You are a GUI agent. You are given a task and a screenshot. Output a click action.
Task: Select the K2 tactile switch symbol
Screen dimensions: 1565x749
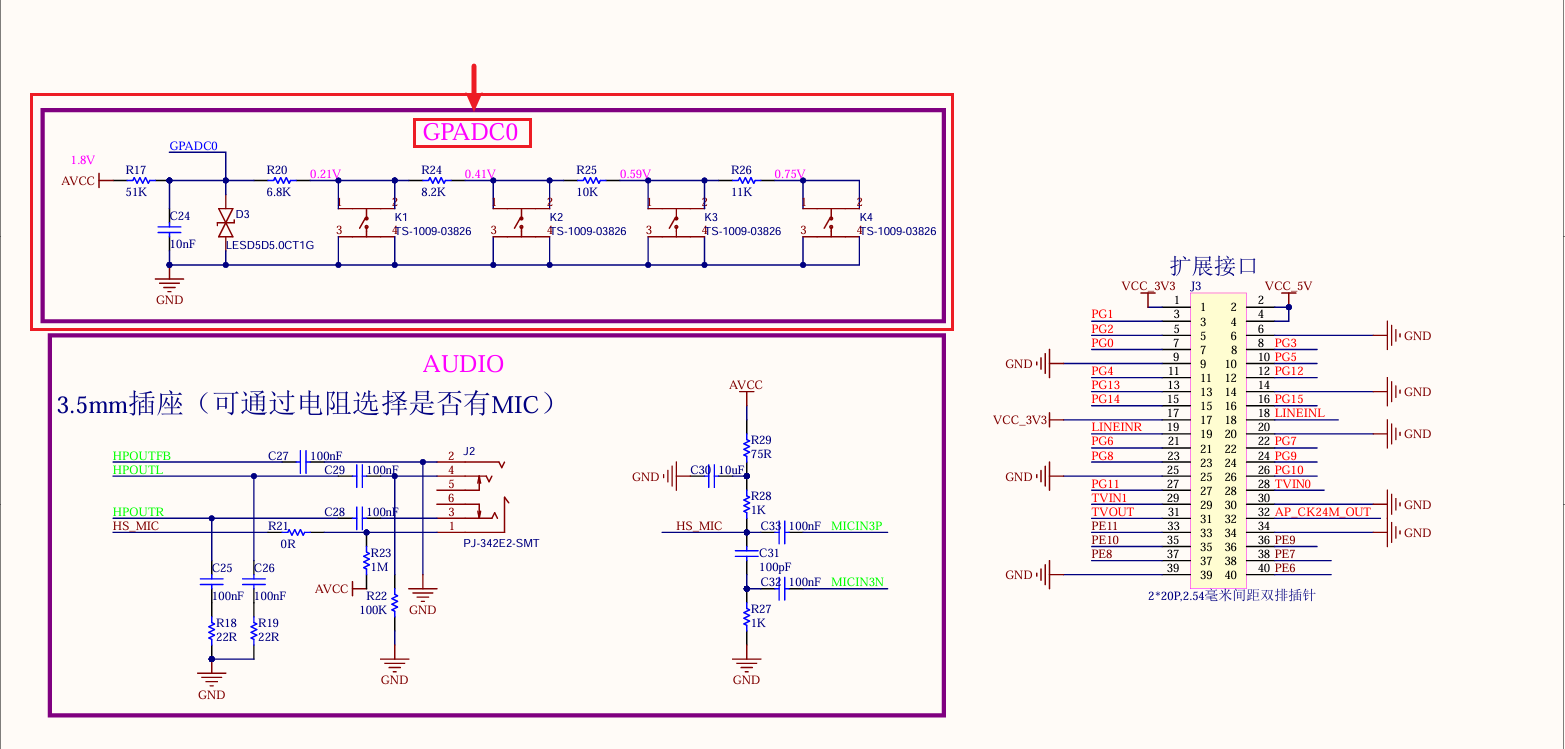[x=522, y=224]
